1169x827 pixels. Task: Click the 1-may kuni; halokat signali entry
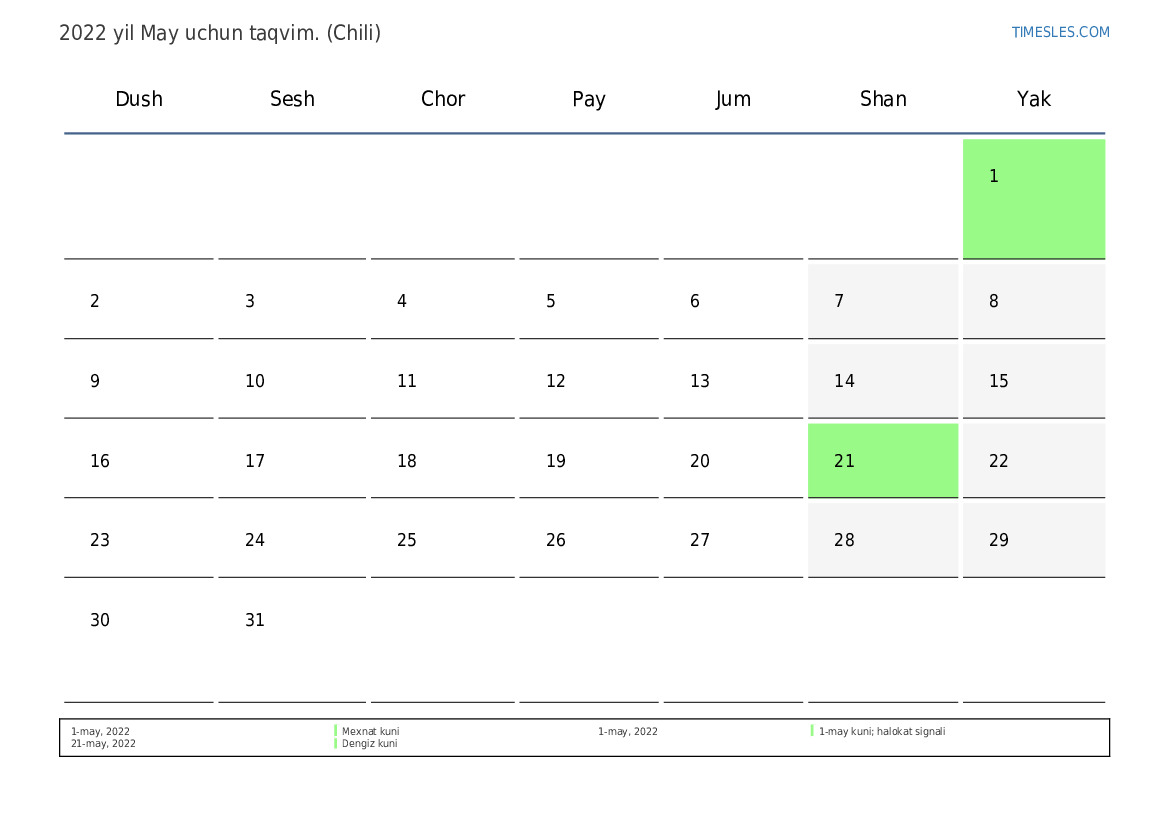point(881,731)
